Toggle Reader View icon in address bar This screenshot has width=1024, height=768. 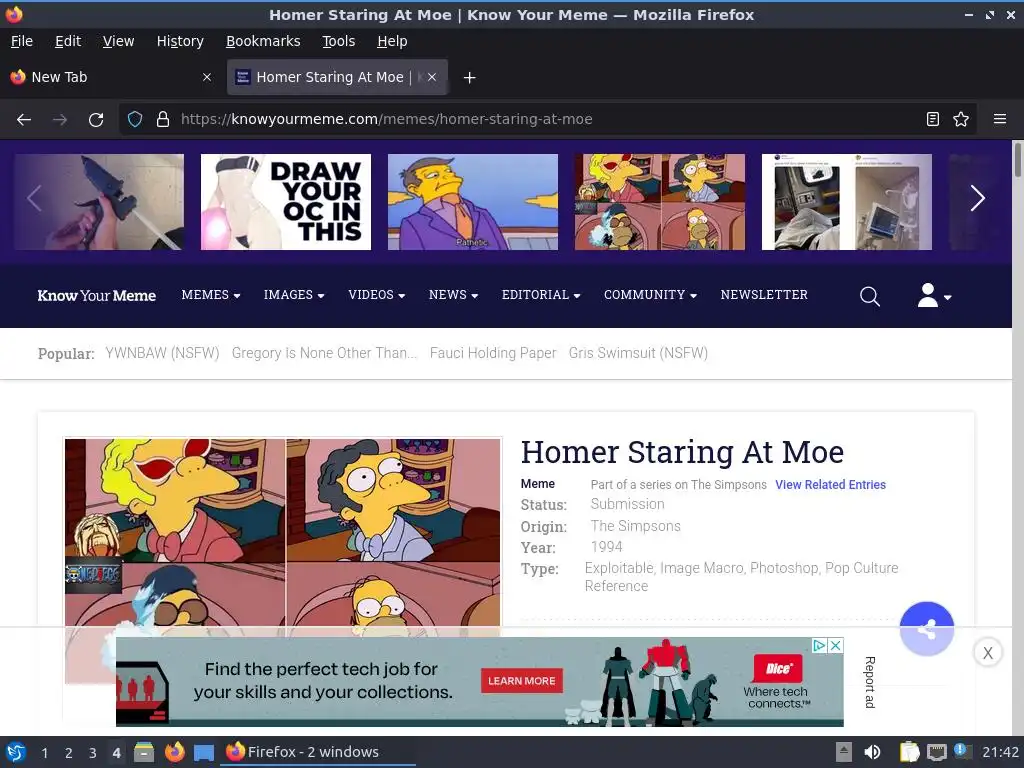point(933,120)
